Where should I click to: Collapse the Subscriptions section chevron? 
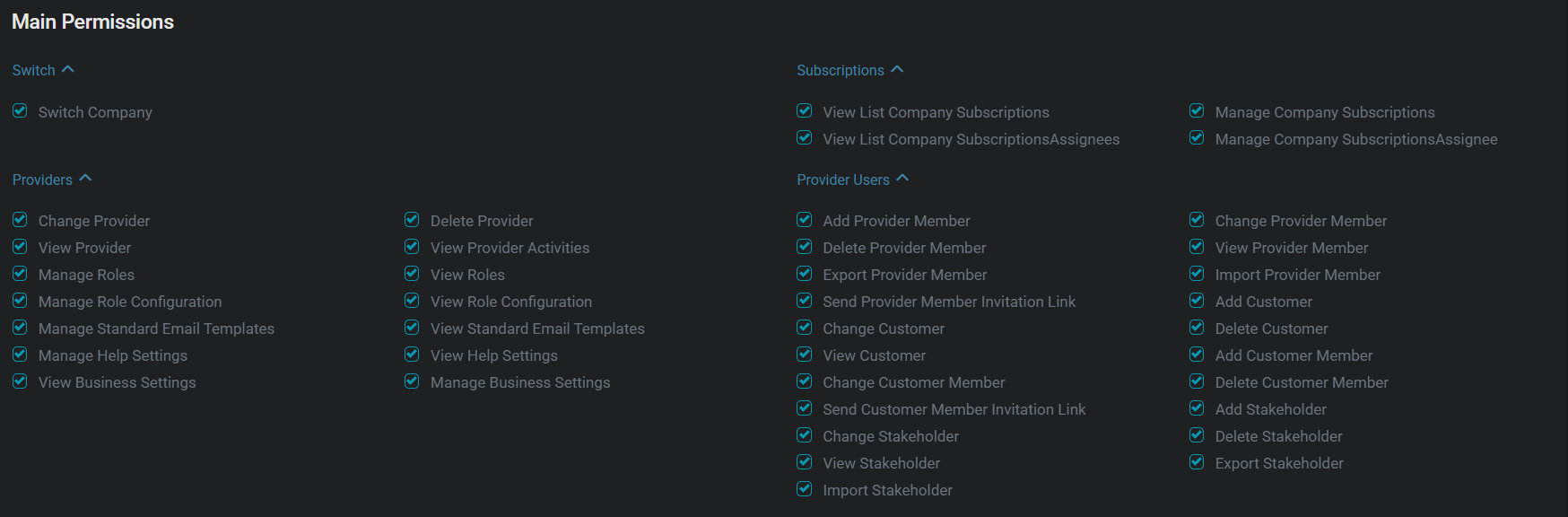click(897, 69)
